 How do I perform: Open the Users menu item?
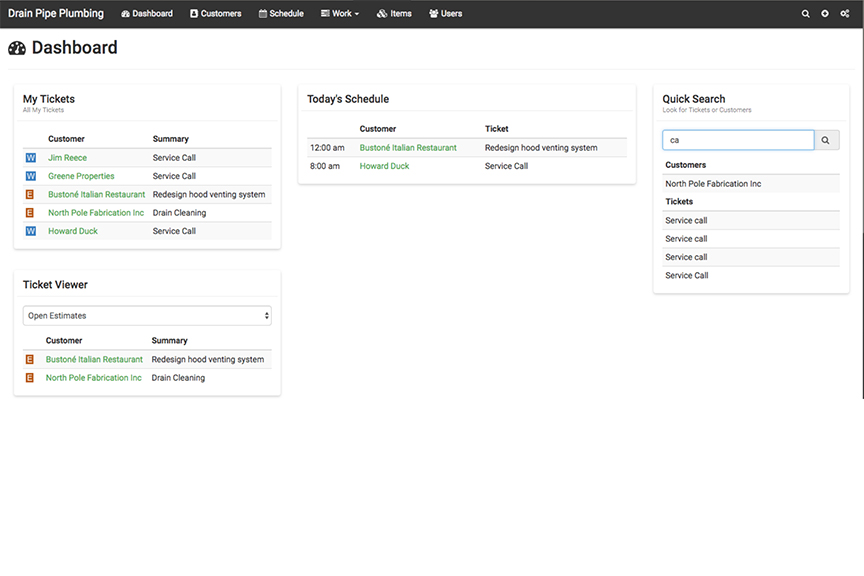point(445,14)
